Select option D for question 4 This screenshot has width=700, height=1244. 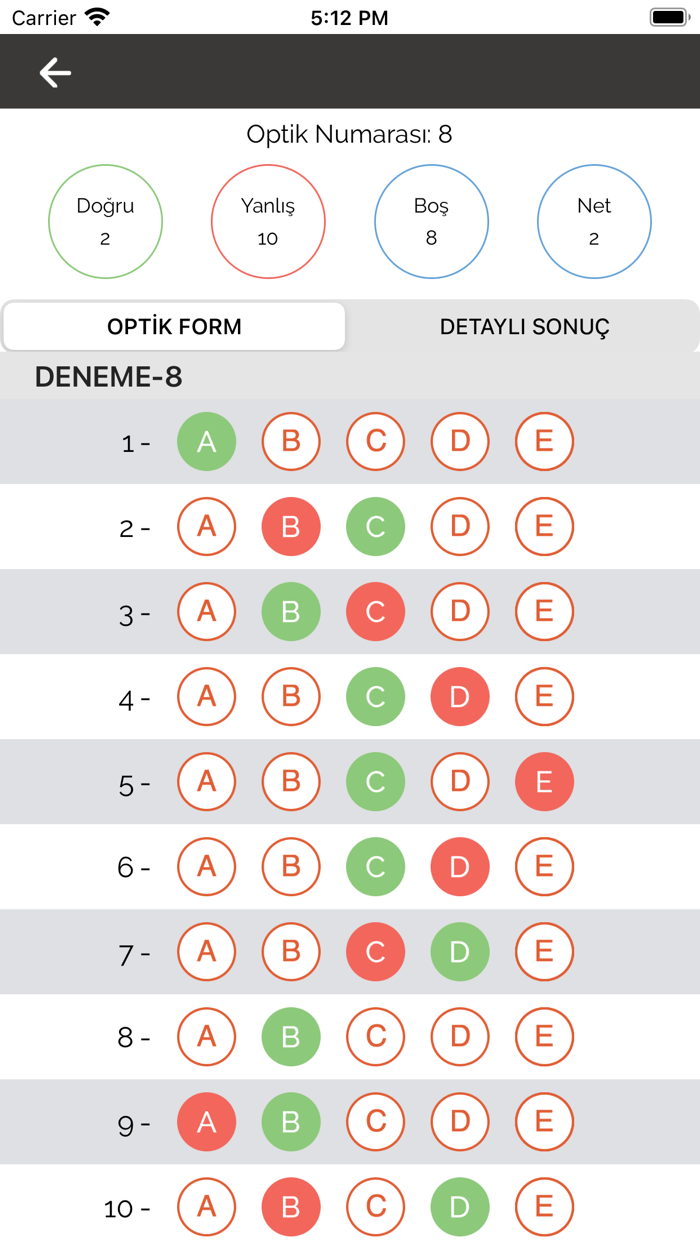click(459, 697)
